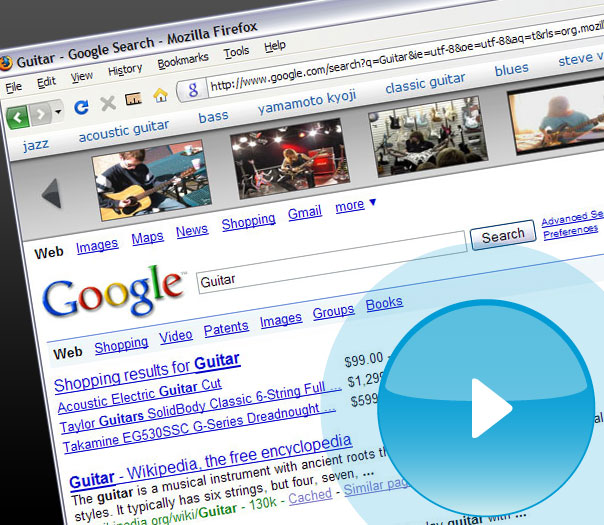The width and height of the screenshot is (604, 525).
Task: Open Guitar - Wikipedia result link
Action: click(x=211, y=461)
